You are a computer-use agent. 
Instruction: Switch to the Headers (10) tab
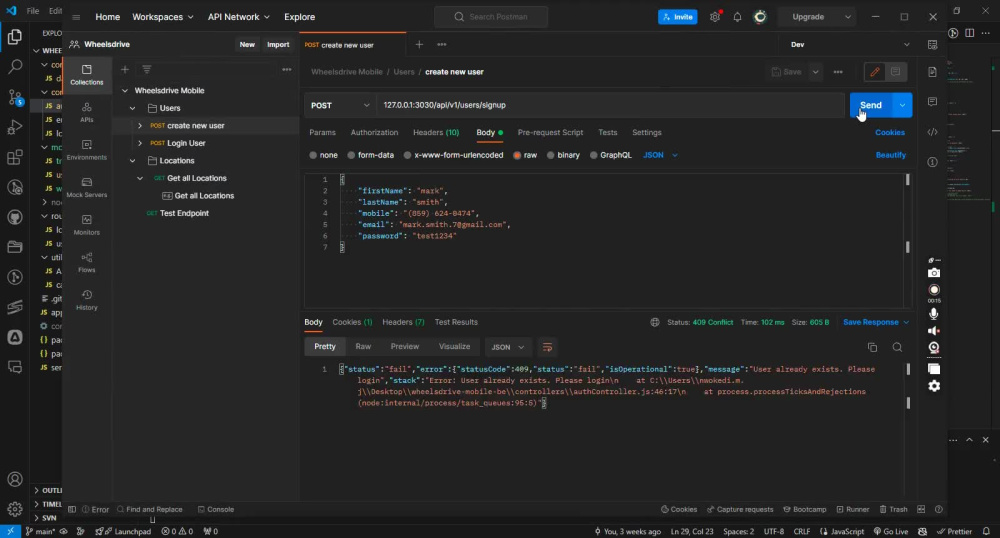click(436, 133)
